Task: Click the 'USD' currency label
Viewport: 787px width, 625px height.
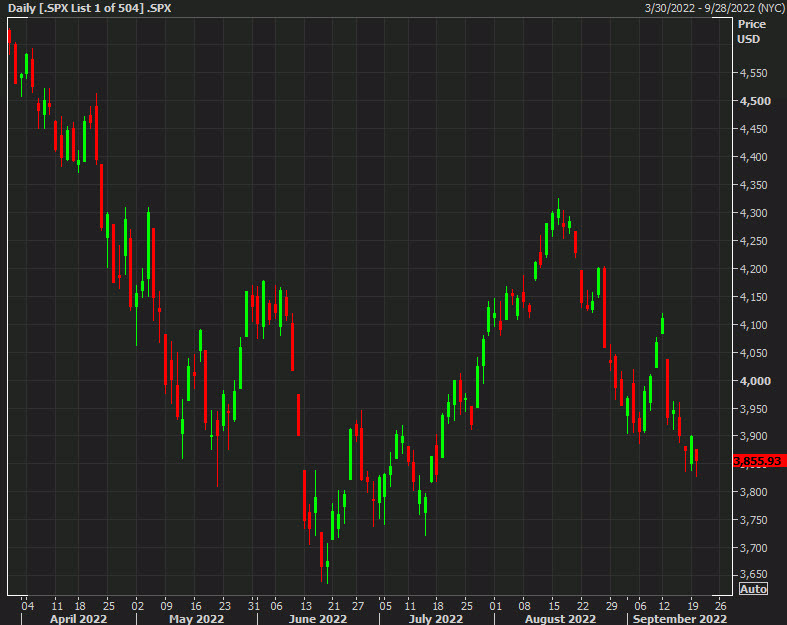Action: 748,39
